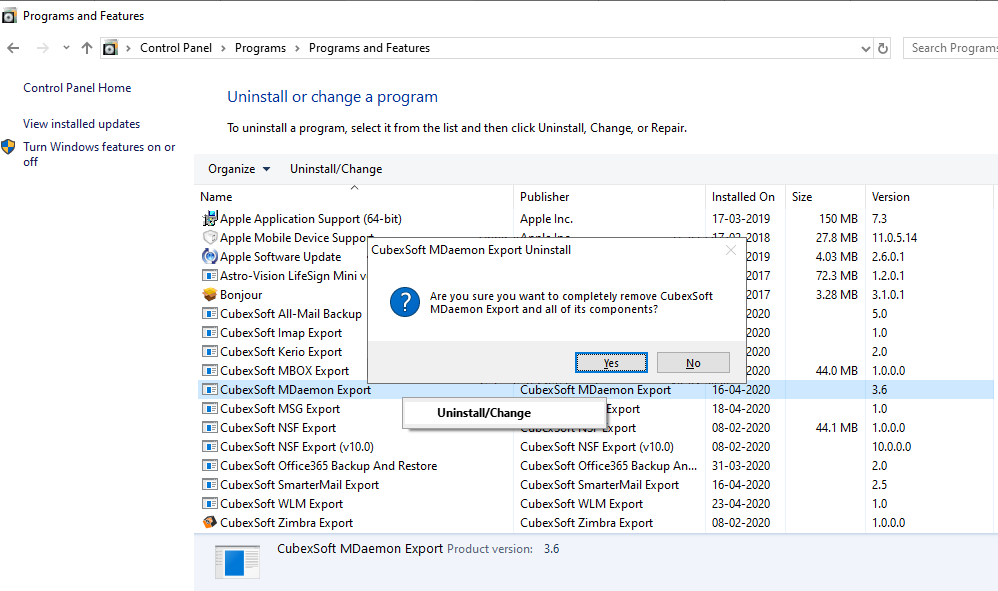Close the MDaemon Export Uninstall dialog
Viewport: 998px width, 591px height.
tap(731, 250)
